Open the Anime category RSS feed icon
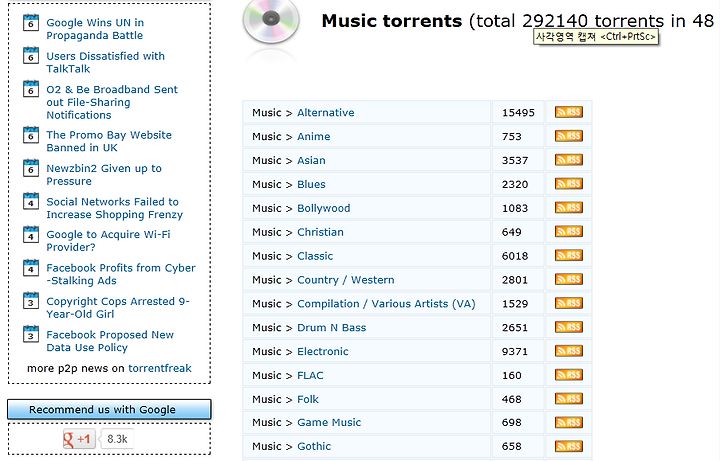The image size is (720, 461). click(568, 136)
